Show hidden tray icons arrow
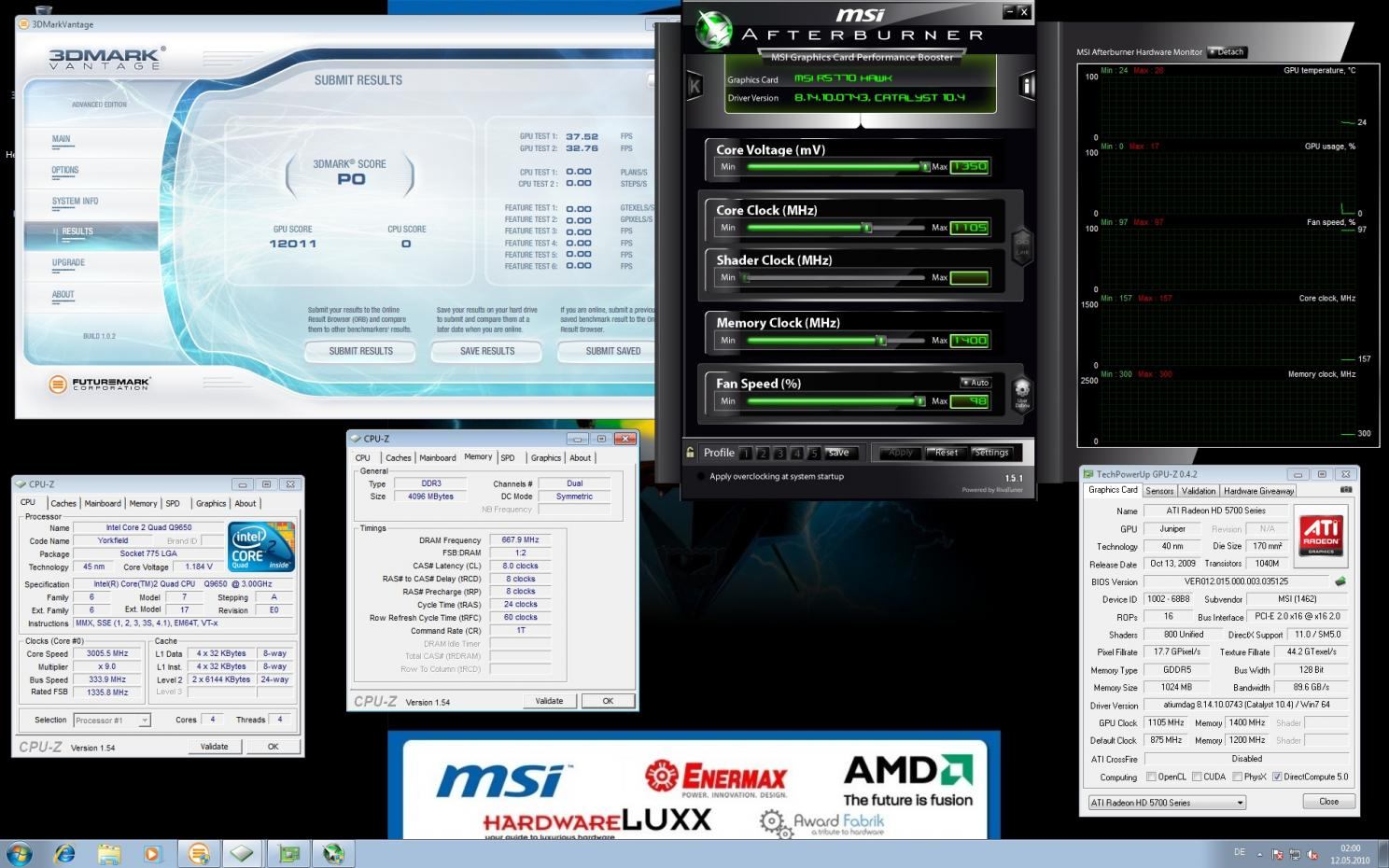The height and width of the screenshot is (868, 1389). click(1260, 854)
